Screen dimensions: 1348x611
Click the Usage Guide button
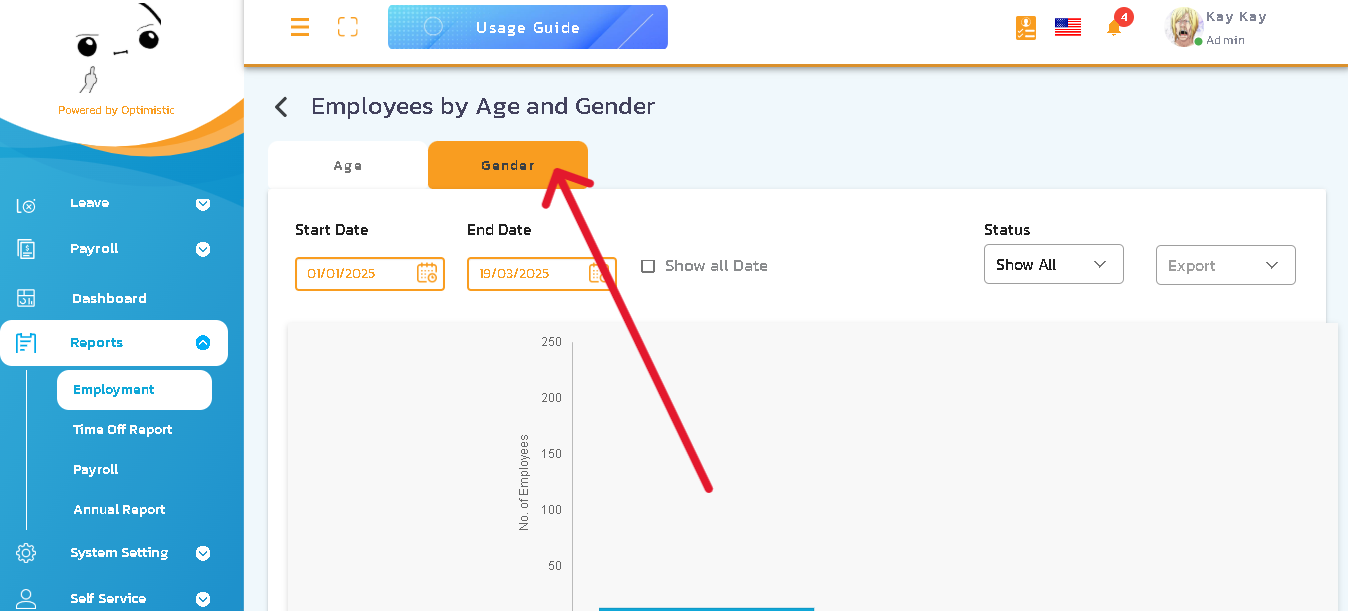527,28
